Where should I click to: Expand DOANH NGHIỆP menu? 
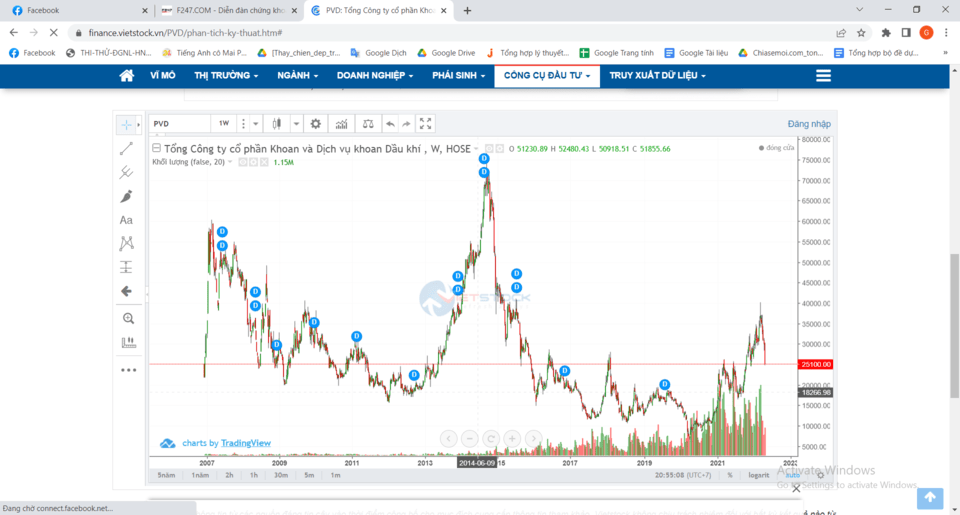pos(375,75)
